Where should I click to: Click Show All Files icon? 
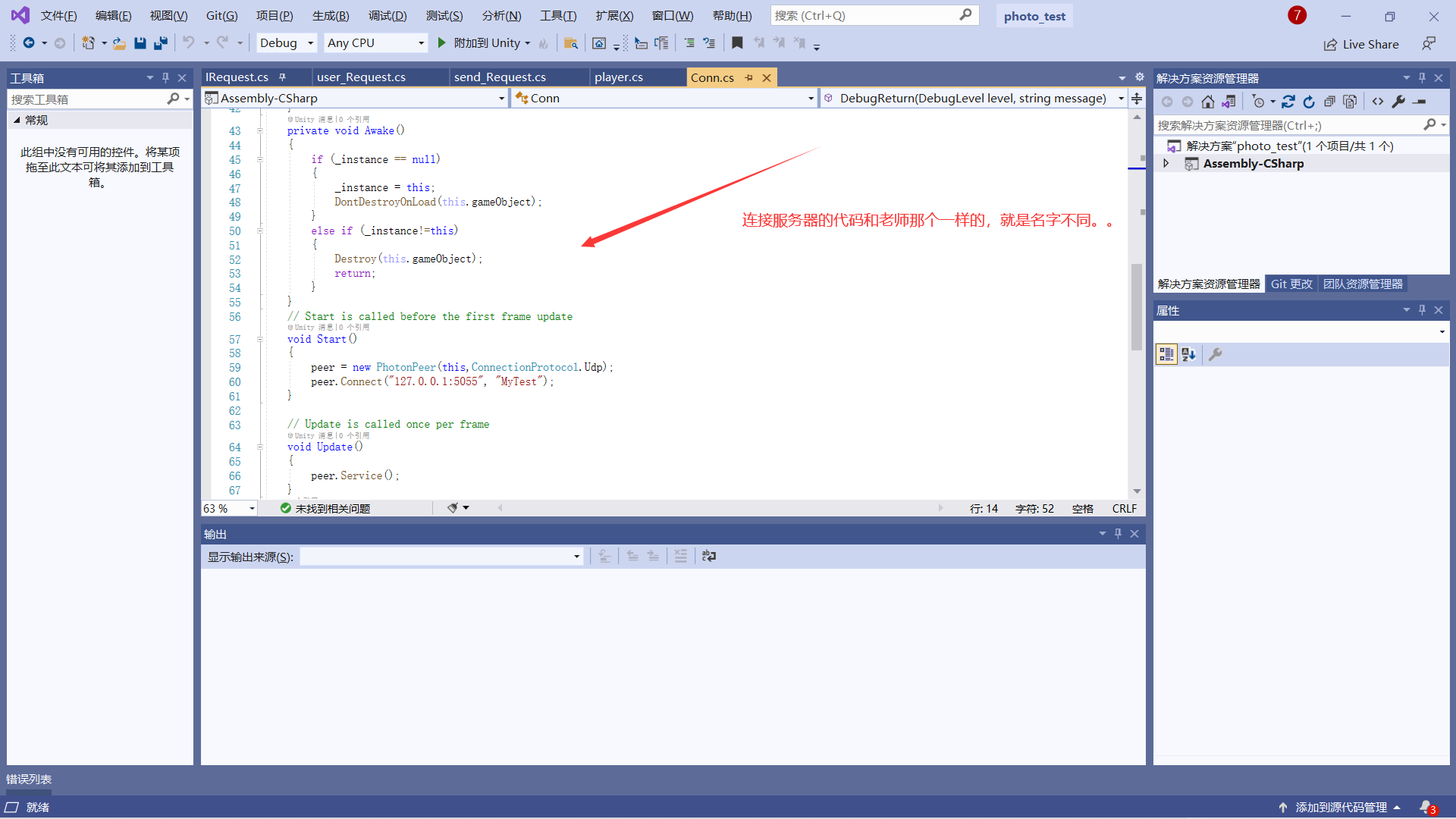pos(1350,102)
